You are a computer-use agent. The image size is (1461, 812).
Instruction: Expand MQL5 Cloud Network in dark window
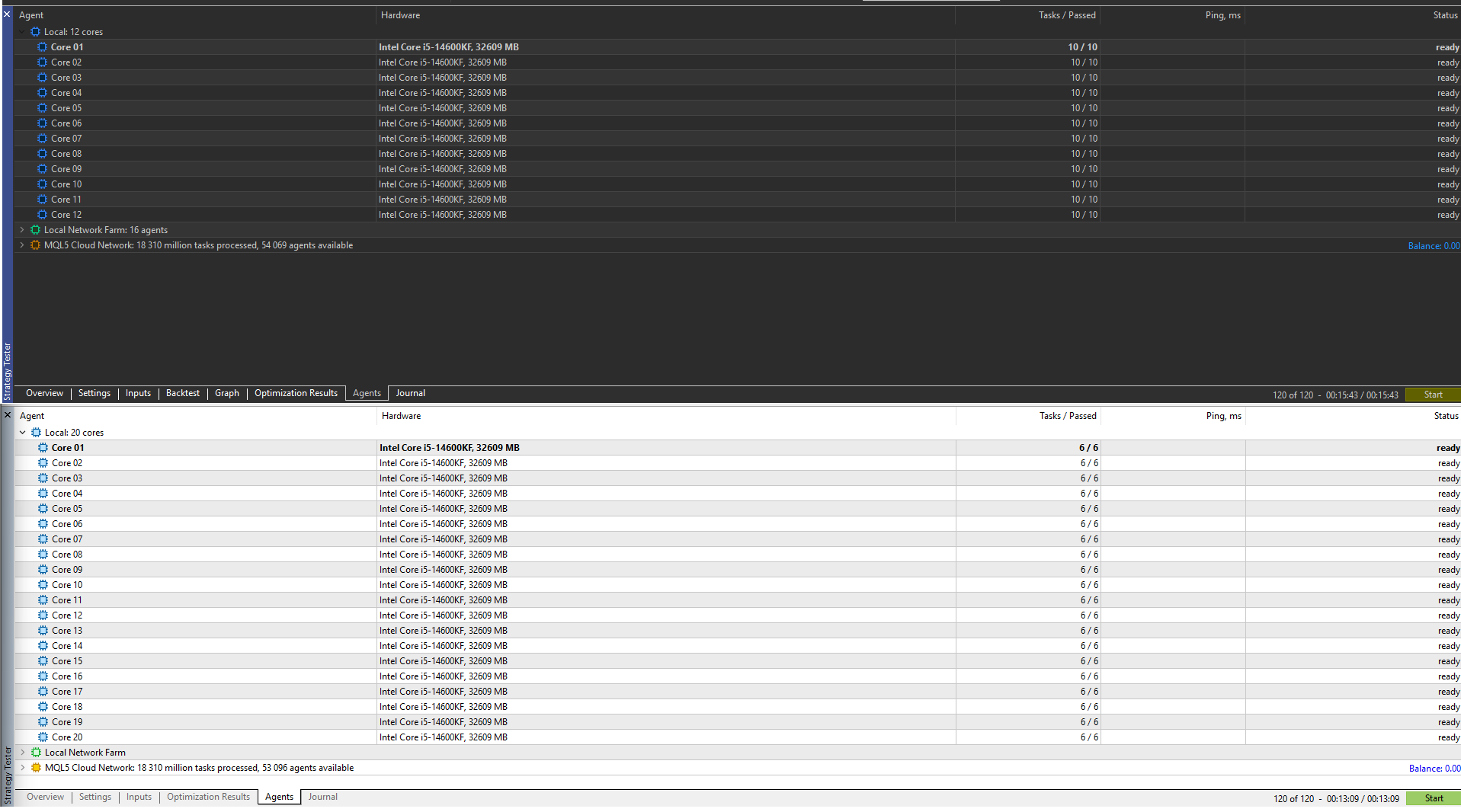(22, 245)
